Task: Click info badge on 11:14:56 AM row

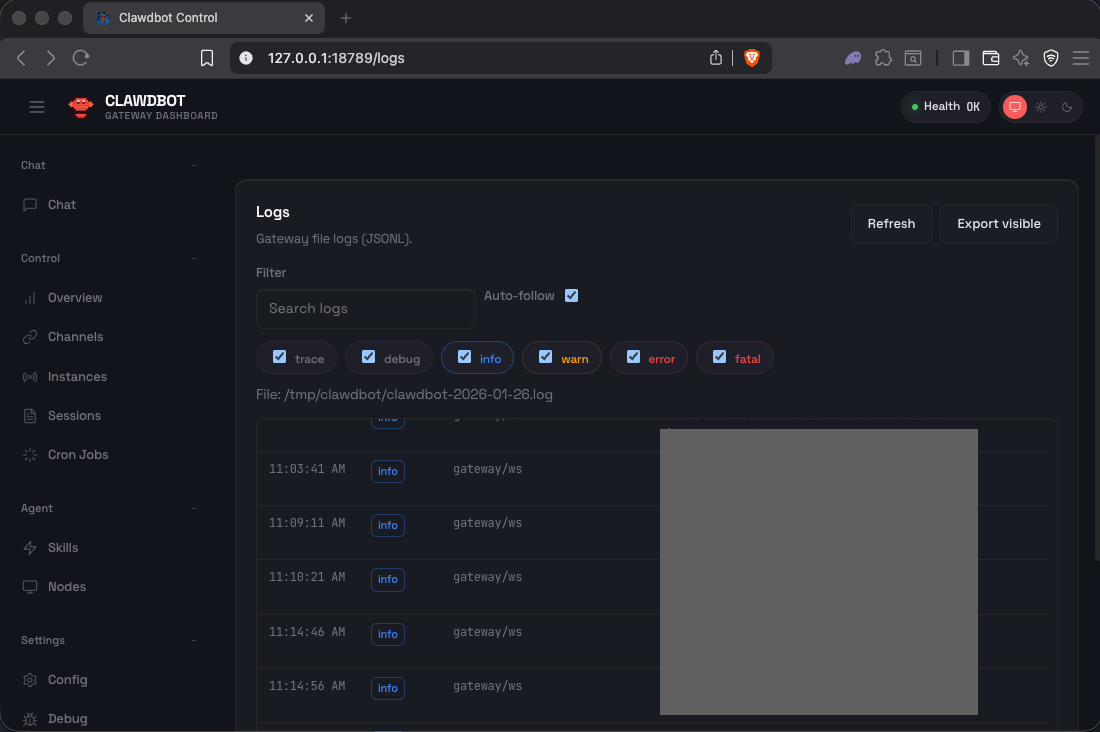Action: (x=388, y=688)
